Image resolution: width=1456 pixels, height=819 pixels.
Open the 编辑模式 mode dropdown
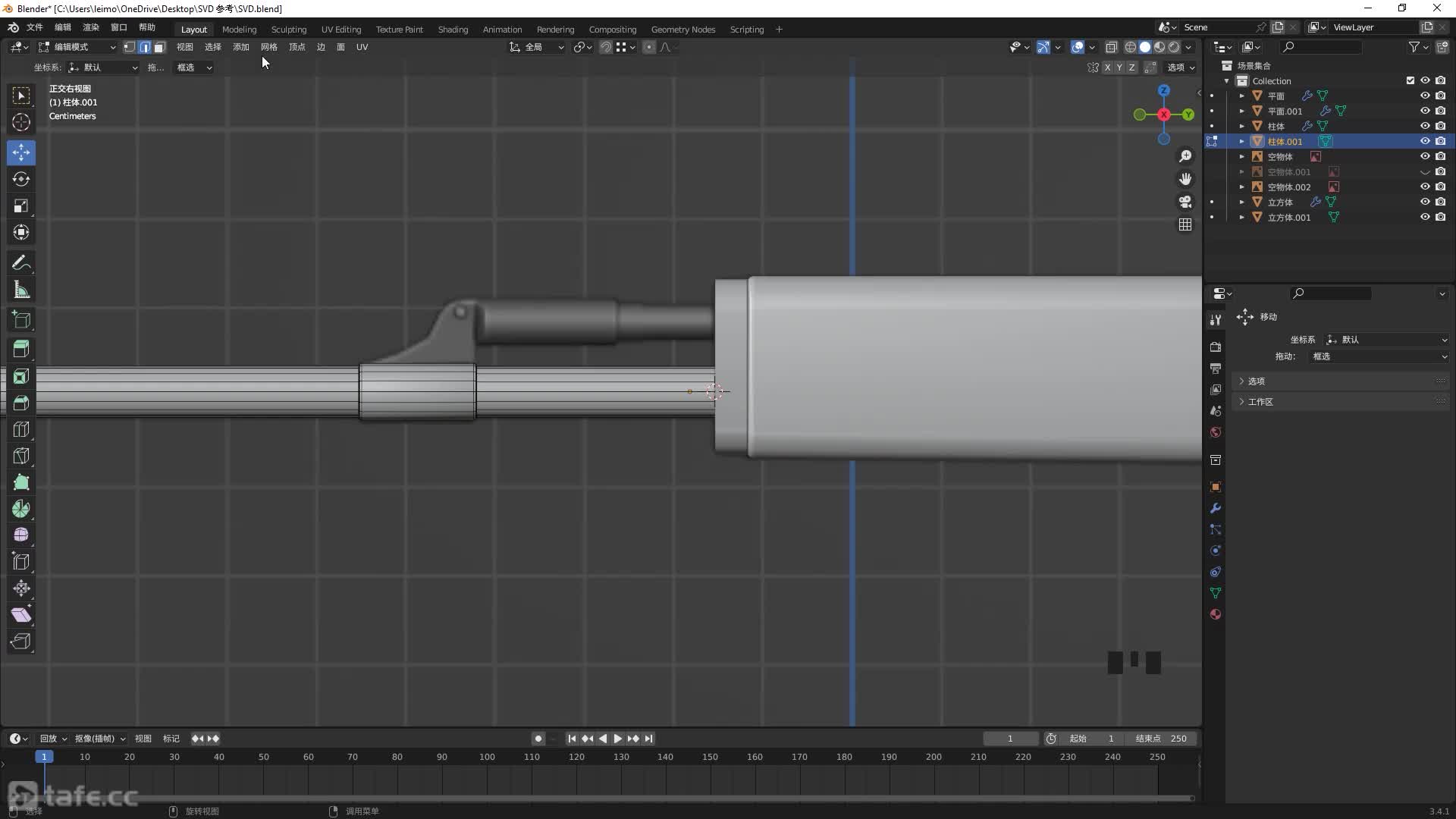(77, 47)
